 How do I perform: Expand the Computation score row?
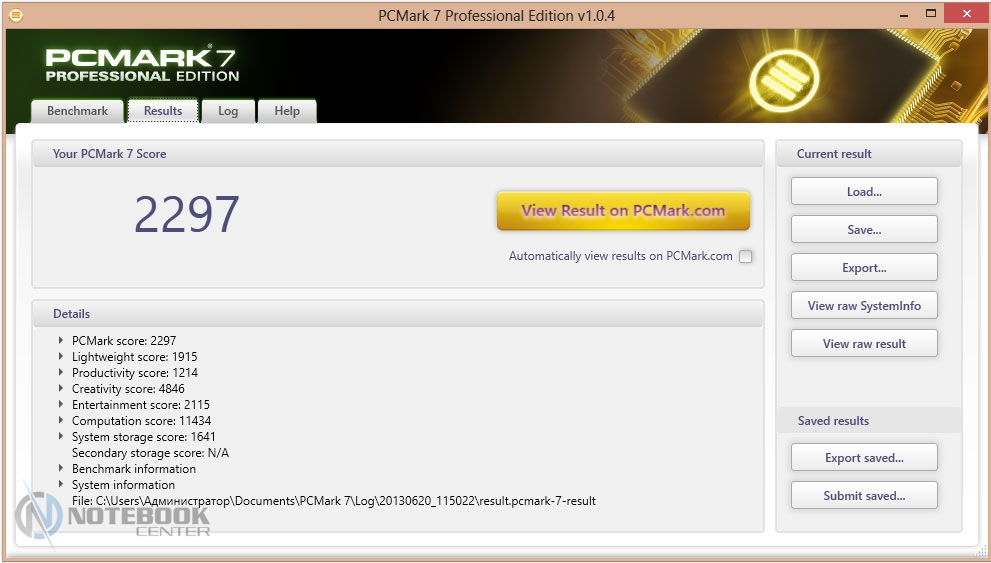tap(62, 421)
